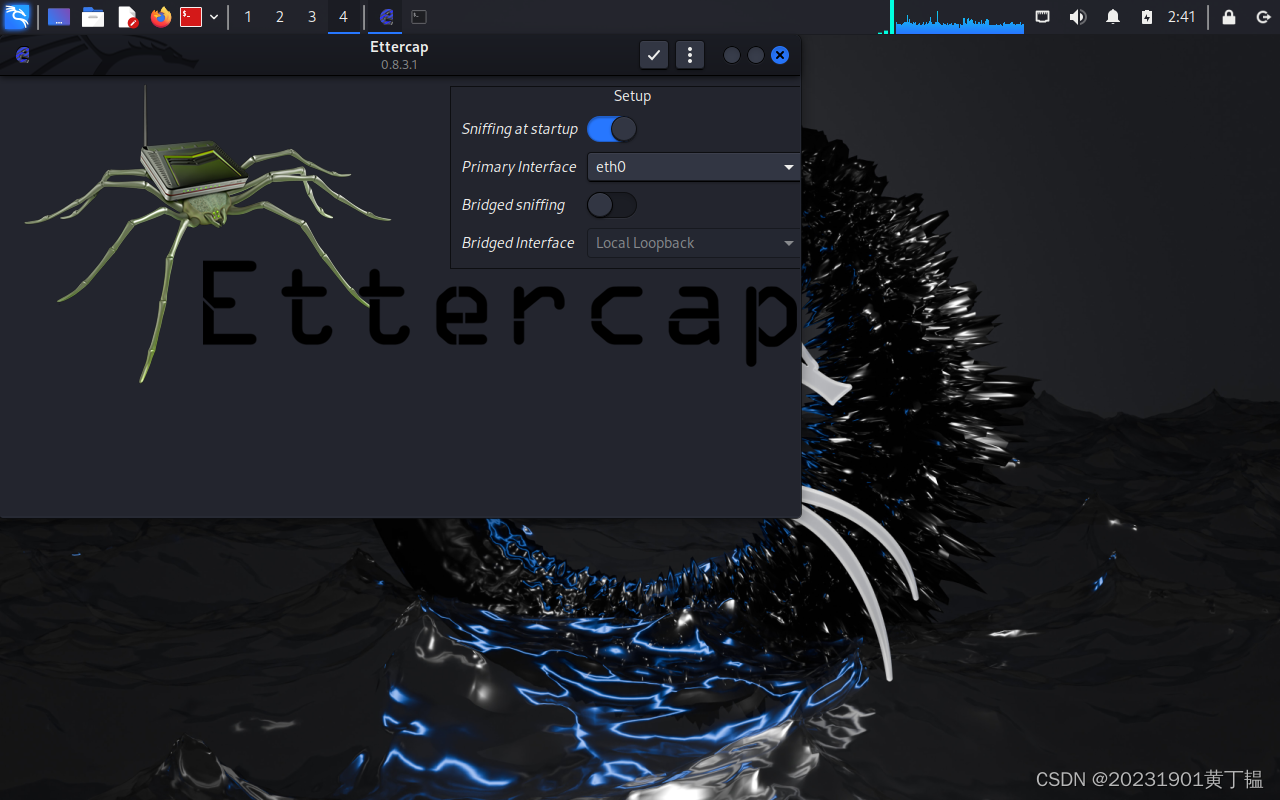The image size is (1280, 800).
Task: Click the Primary Interface label
Action: [x=519, y=167]
